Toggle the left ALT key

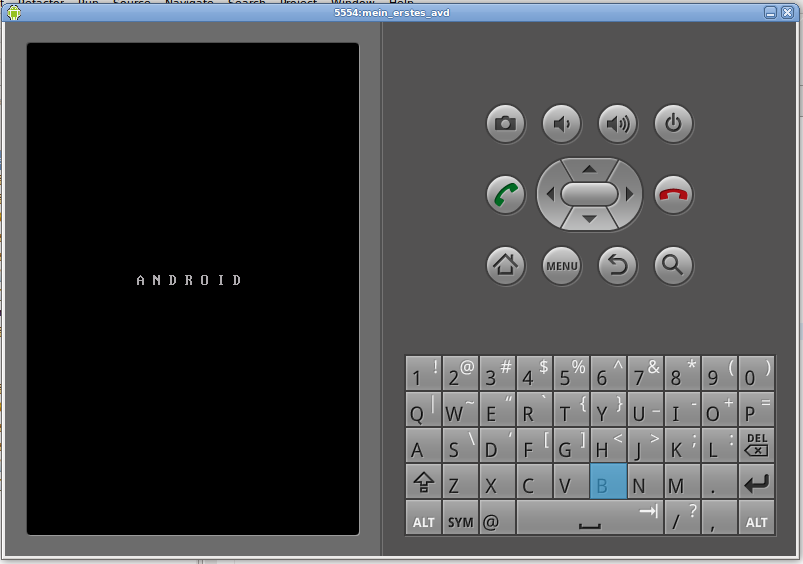[423, 520]
